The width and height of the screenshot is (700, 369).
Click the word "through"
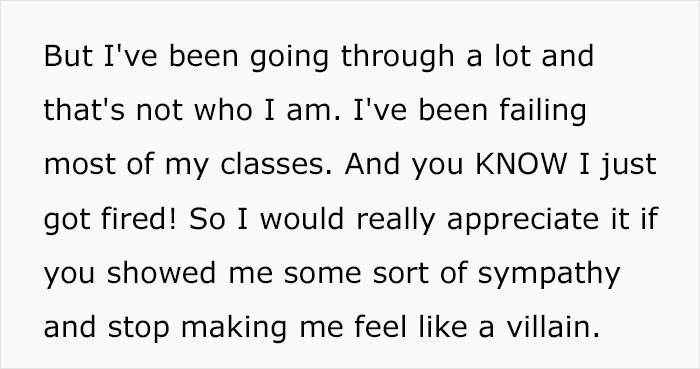(398, 58)
